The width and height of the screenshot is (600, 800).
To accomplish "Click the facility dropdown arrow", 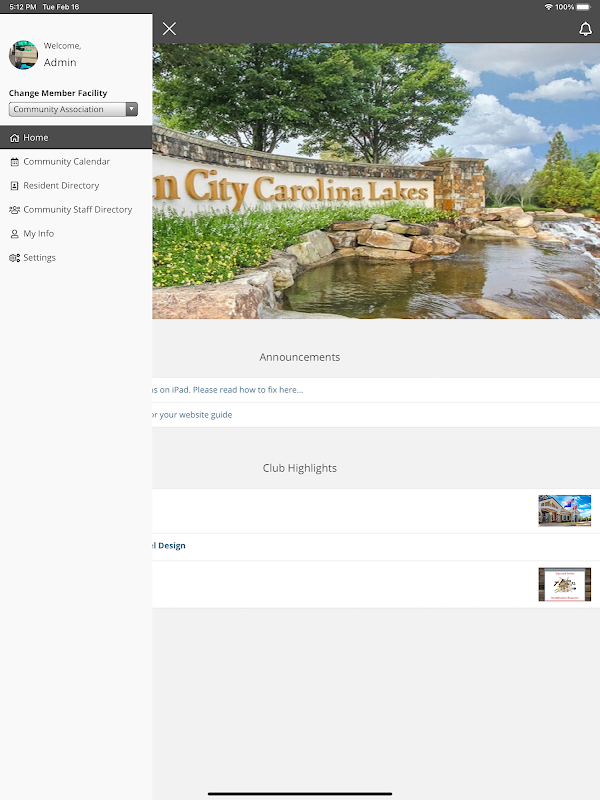I will (132, 109).
